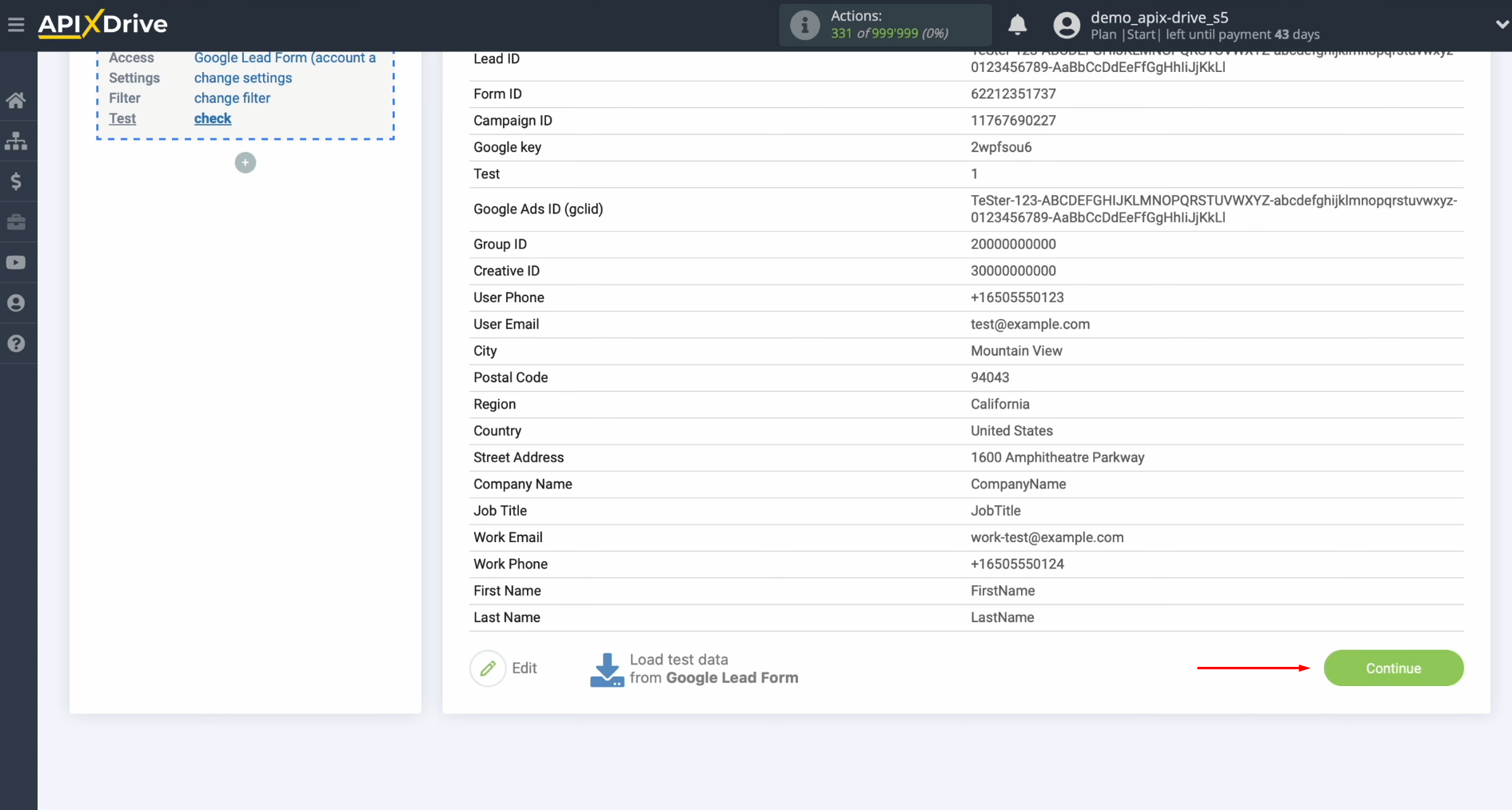Open the user profile sidebar icon
Viewport: 1512px width, 810px height.
[17, 302]
